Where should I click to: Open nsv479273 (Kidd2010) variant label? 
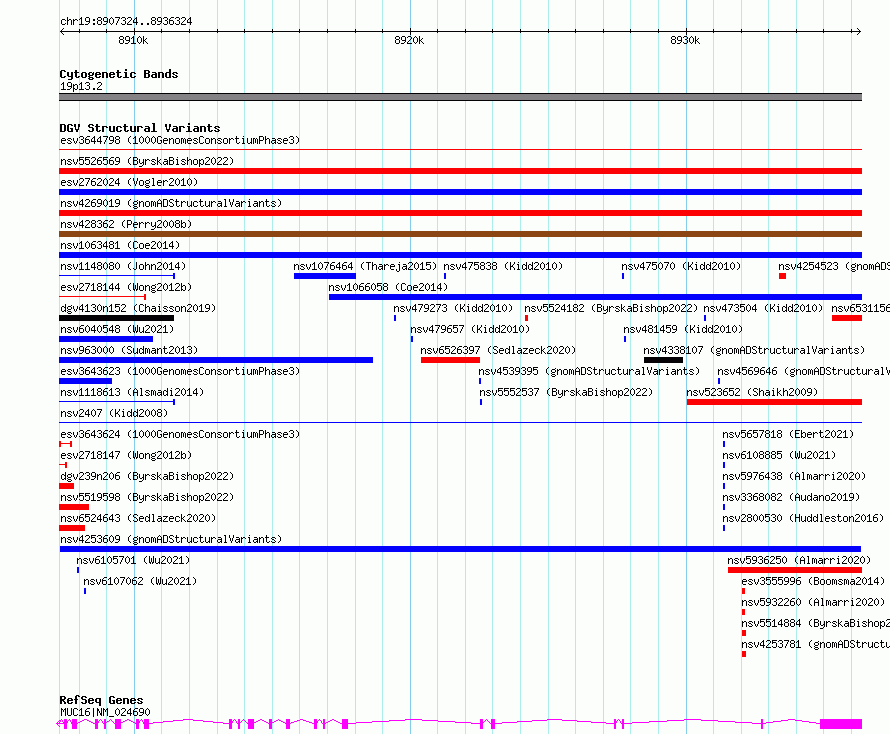click(x=453, y=308)
